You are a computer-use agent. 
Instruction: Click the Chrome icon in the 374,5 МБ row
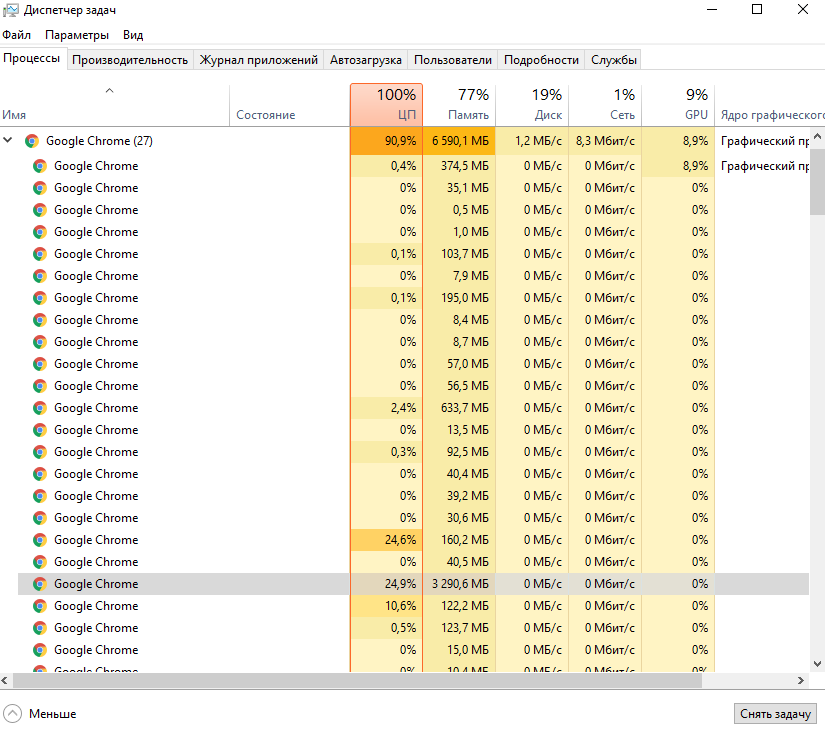coord(39,166)
